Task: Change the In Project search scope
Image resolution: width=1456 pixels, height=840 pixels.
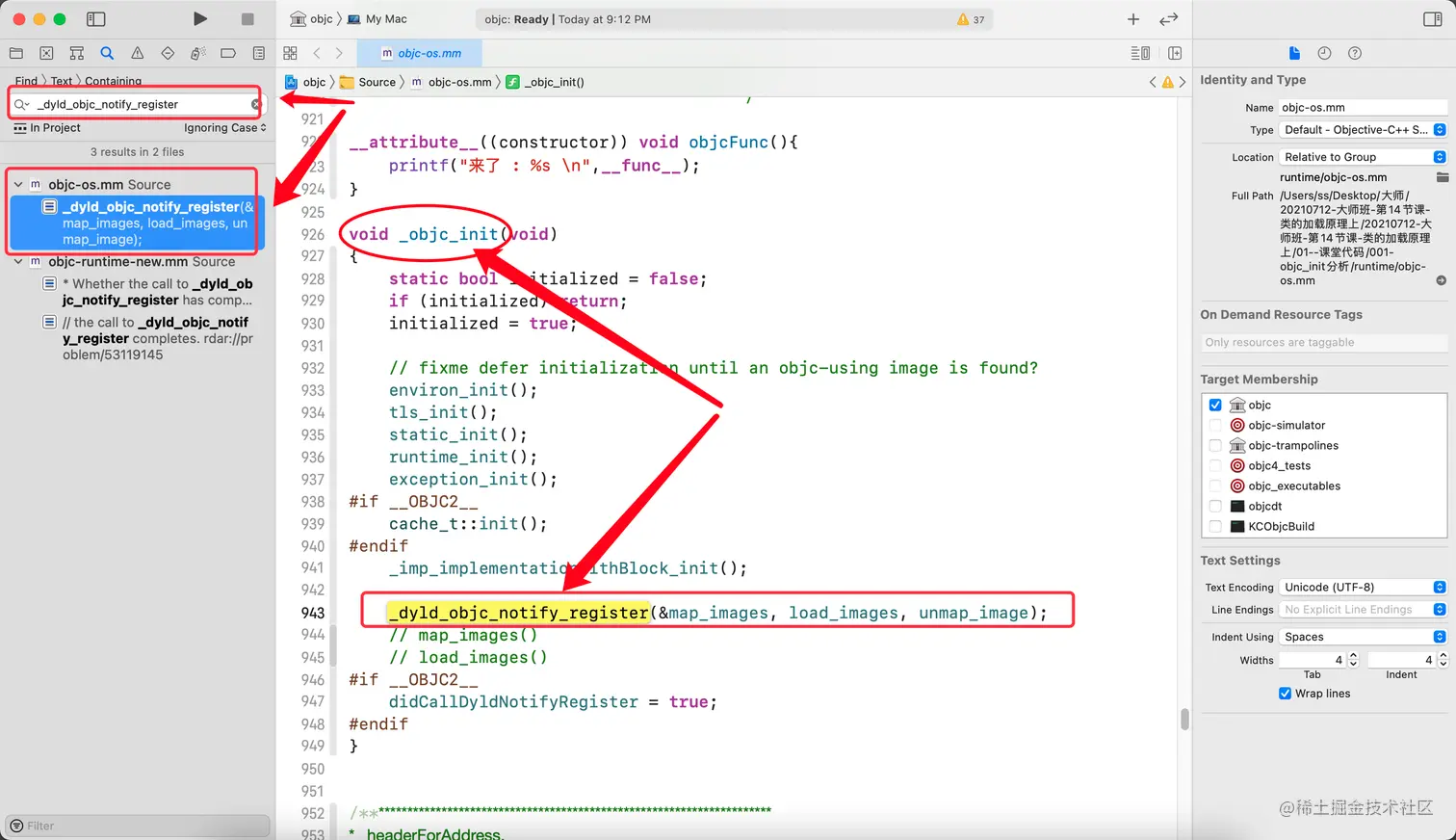Action: 47,128
